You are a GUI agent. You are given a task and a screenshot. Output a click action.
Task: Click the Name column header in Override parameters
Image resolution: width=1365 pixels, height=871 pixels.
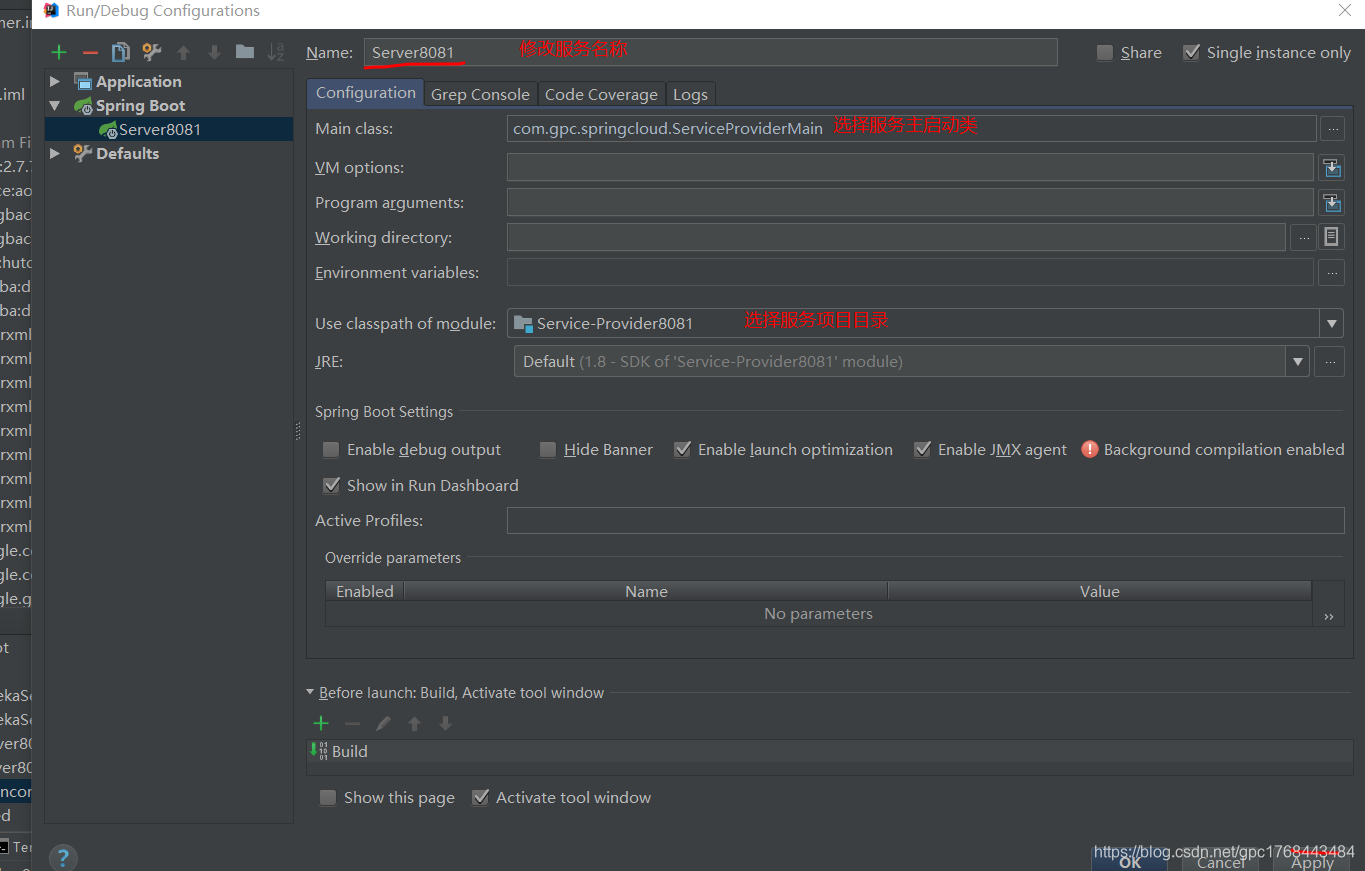point(646,591)
